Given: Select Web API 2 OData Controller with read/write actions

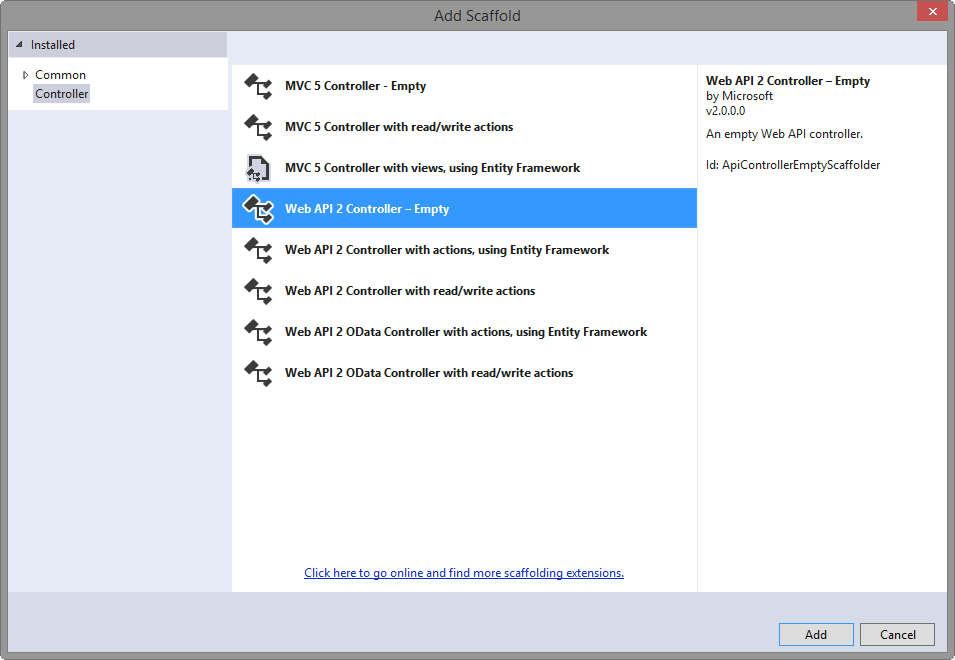Looking at the screenshot, I should (464, 373).
